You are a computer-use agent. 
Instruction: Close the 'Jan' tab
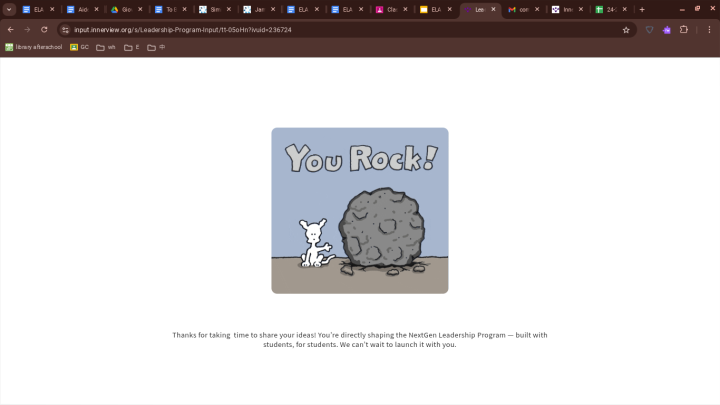point(273,9)
